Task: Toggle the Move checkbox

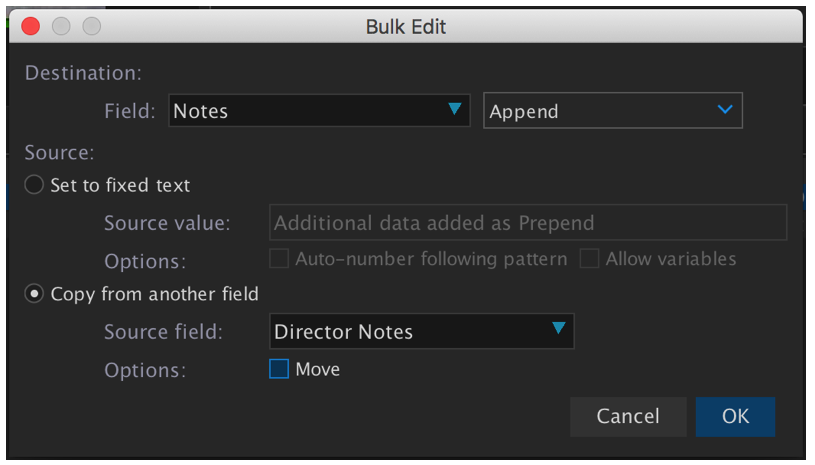Action: click(279, 370)
